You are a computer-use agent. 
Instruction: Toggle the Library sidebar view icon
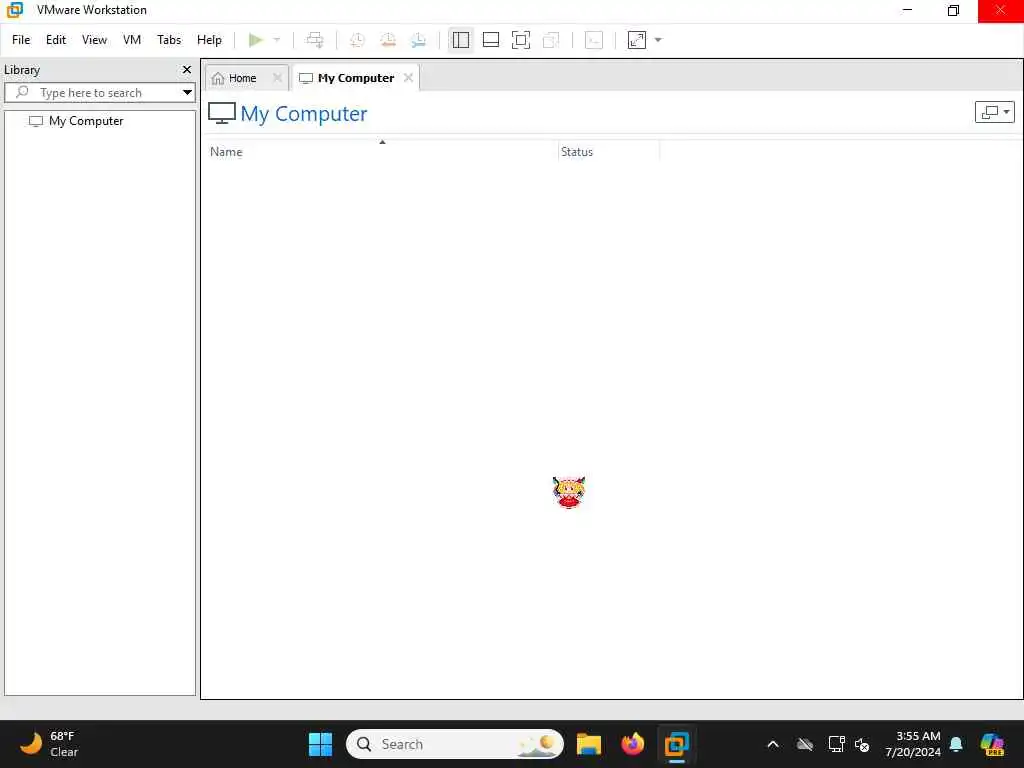click(460, 40)
